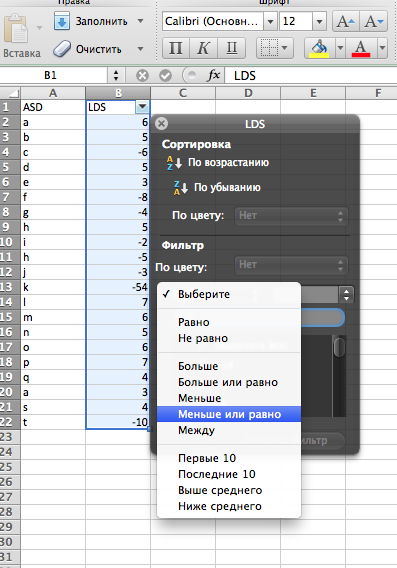Sort ascending (По возрастанию)
The image size is (397, 568).
click(218, 162)
